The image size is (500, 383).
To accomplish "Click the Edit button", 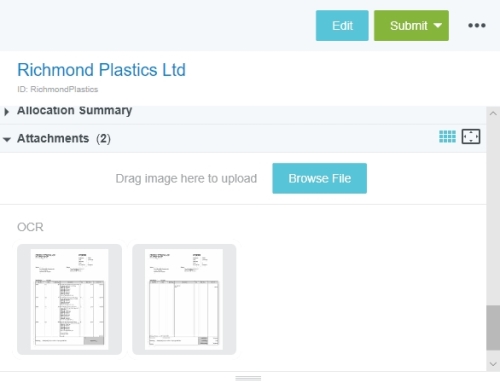I will tap(342, 26).
